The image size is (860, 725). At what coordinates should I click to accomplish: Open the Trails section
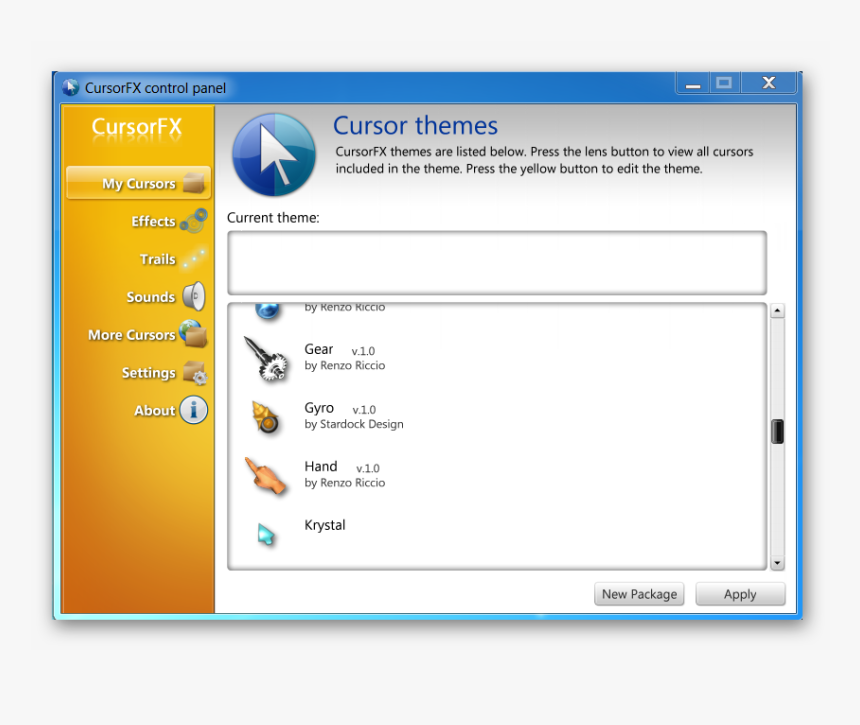pyautogui.click(x=158, y=259)
